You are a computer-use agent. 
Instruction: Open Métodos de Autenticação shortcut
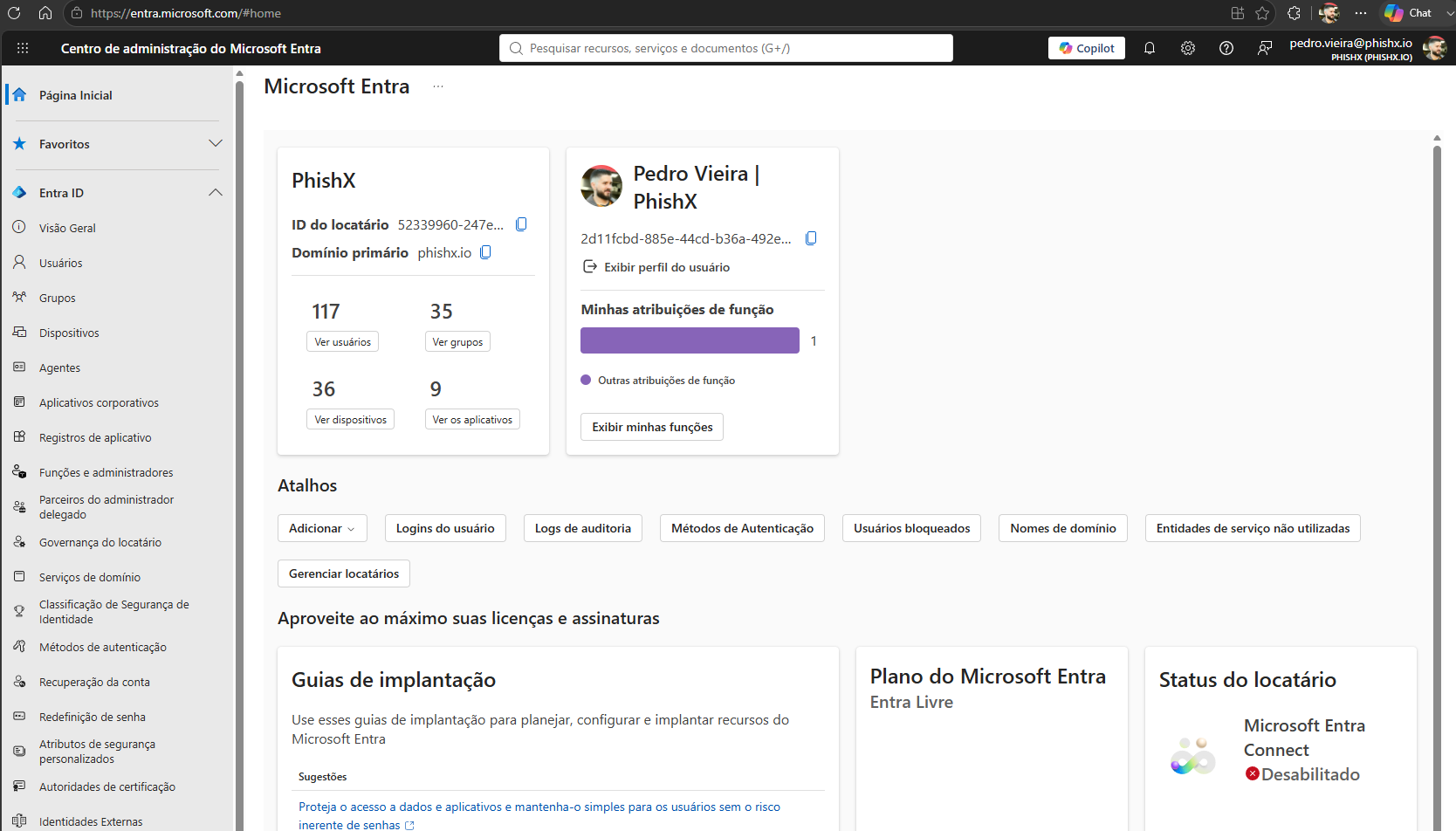pos(742,528)
